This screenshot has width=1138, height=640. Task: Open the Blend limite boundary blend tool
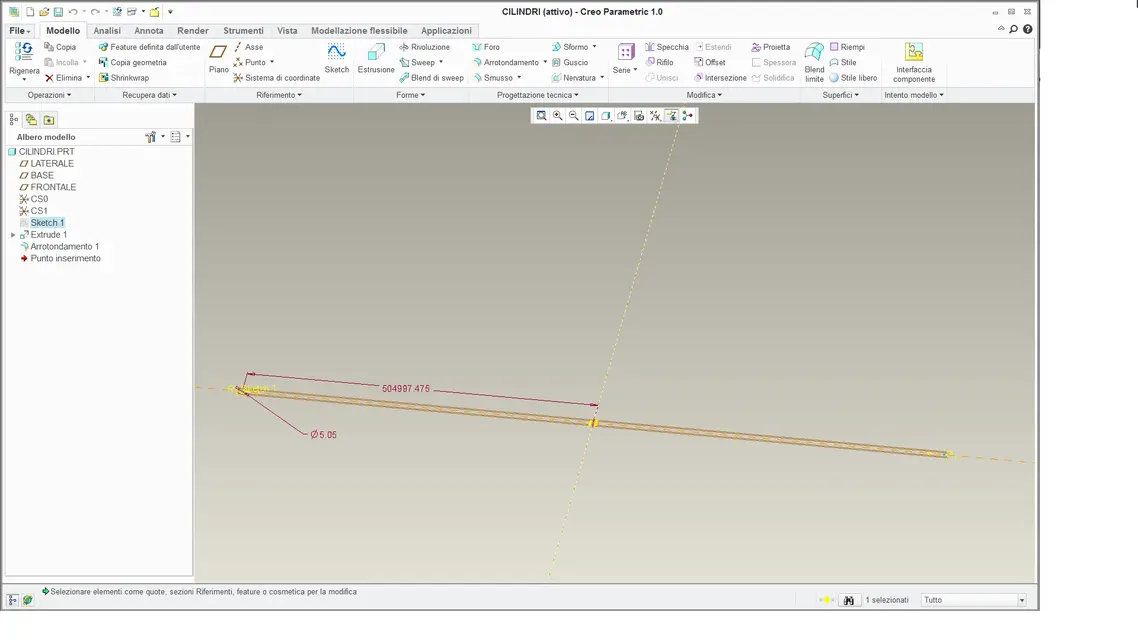pos(814,62)
